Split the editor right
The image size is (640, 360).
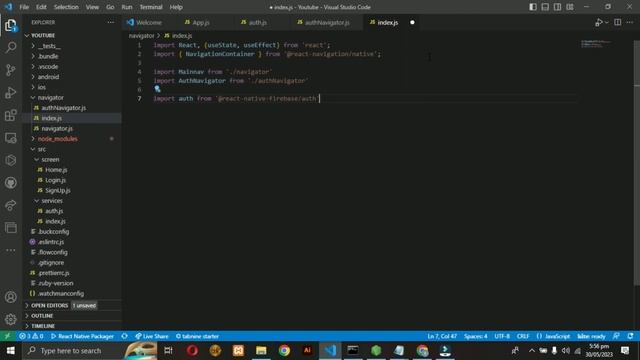(x=618, y=22)
